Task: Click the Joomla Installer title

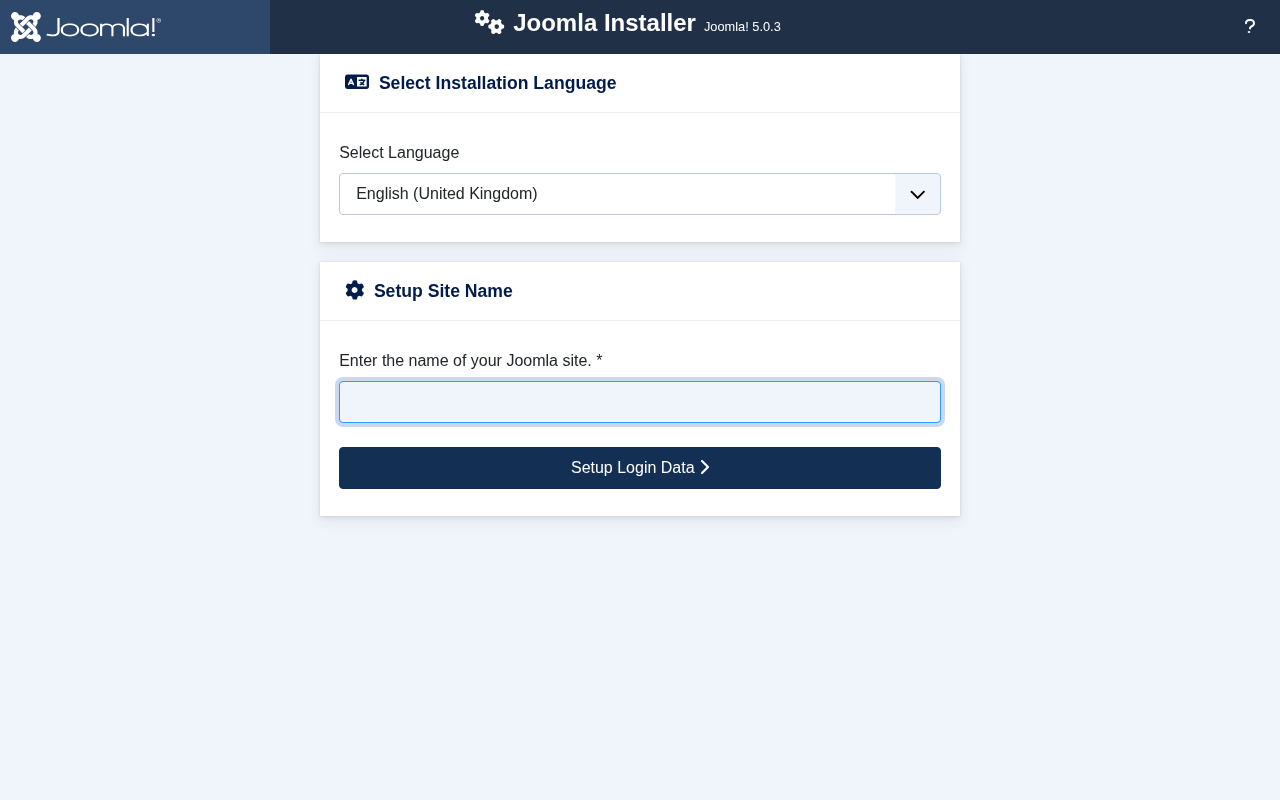Action: 604,23
